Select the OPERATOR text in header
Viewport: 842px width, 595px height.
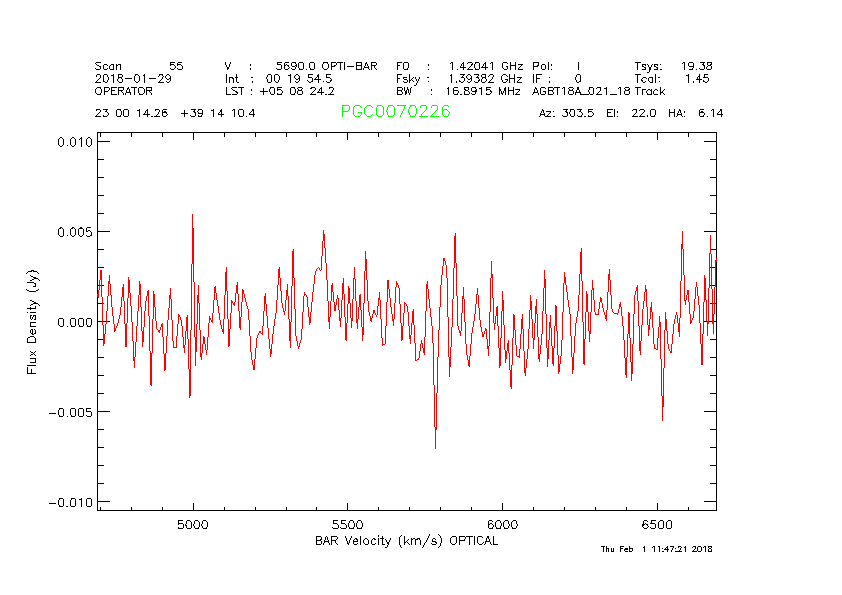pos(124,90)
